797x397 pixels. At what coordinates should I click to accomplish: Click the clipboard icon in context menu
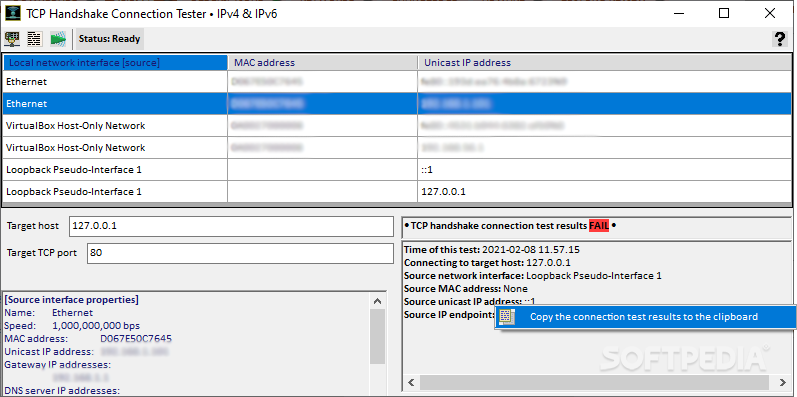click(x=507, y=317)
